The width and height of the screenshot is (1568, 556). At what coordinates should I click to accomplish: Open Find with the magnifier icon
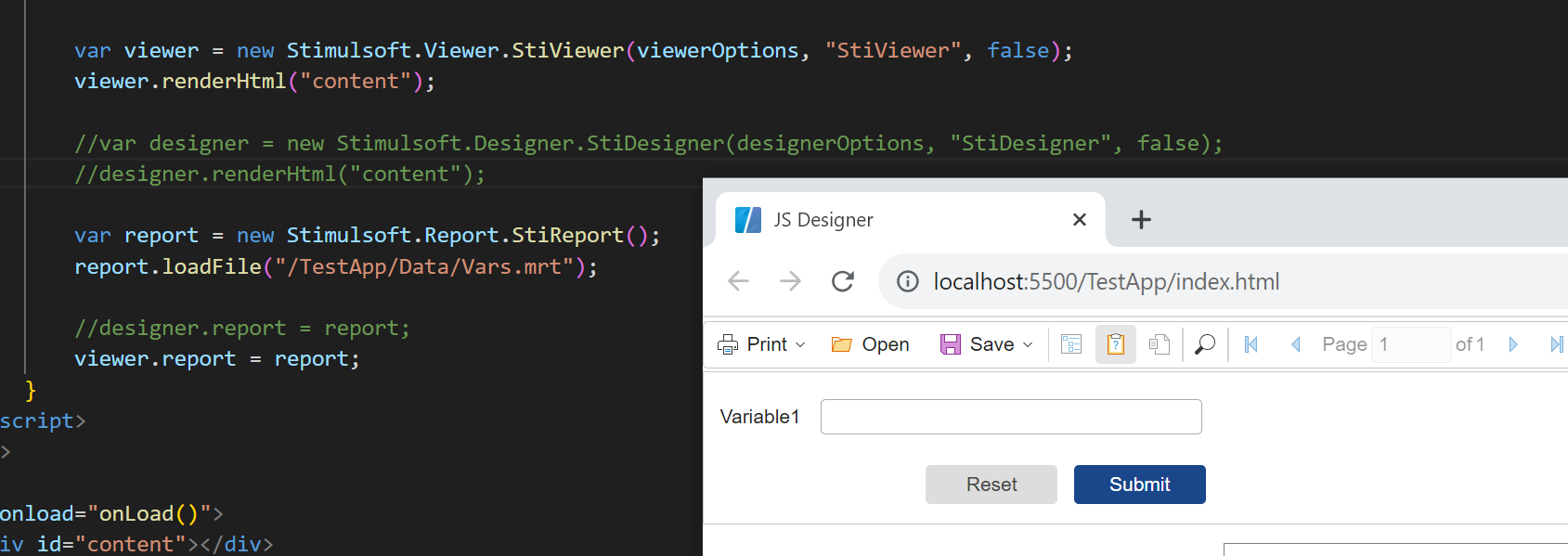[1205, 344]
